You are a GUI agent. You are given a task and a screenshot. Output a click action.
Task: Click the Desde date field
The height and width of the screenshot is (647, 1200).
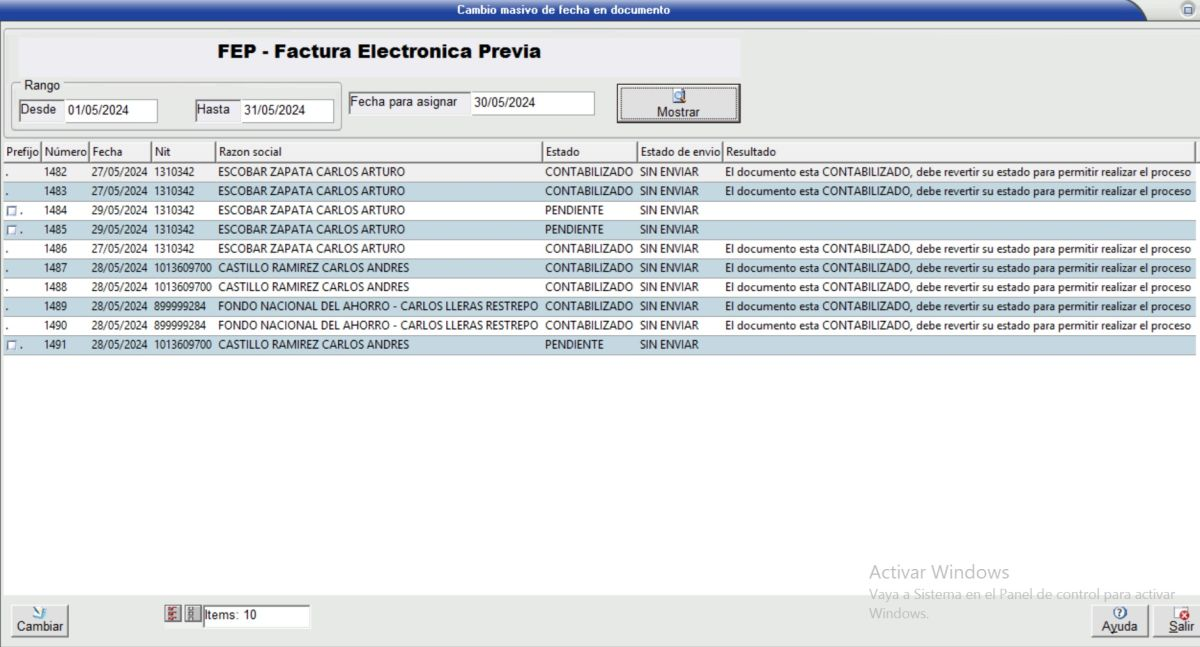coord(111,111)
